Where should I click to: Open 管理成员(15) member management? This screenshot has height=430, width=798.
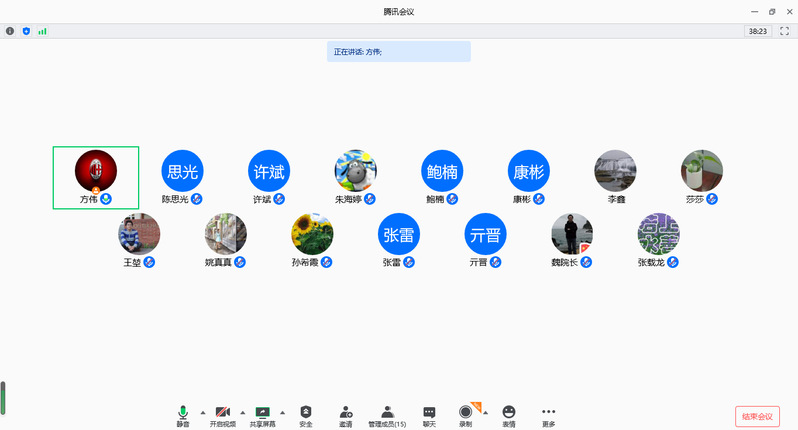[387, 414]
